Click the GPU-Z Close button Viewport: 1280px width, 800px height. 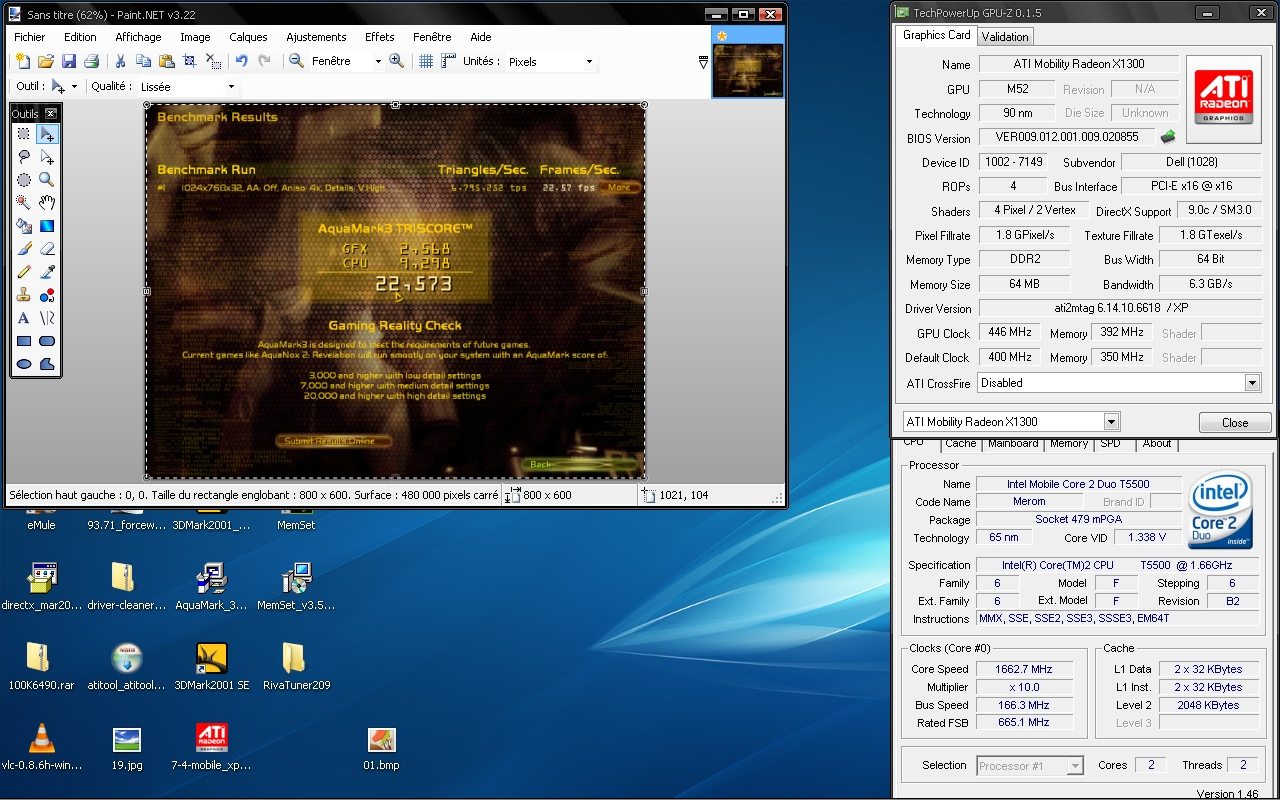(x=1235, y=422)
